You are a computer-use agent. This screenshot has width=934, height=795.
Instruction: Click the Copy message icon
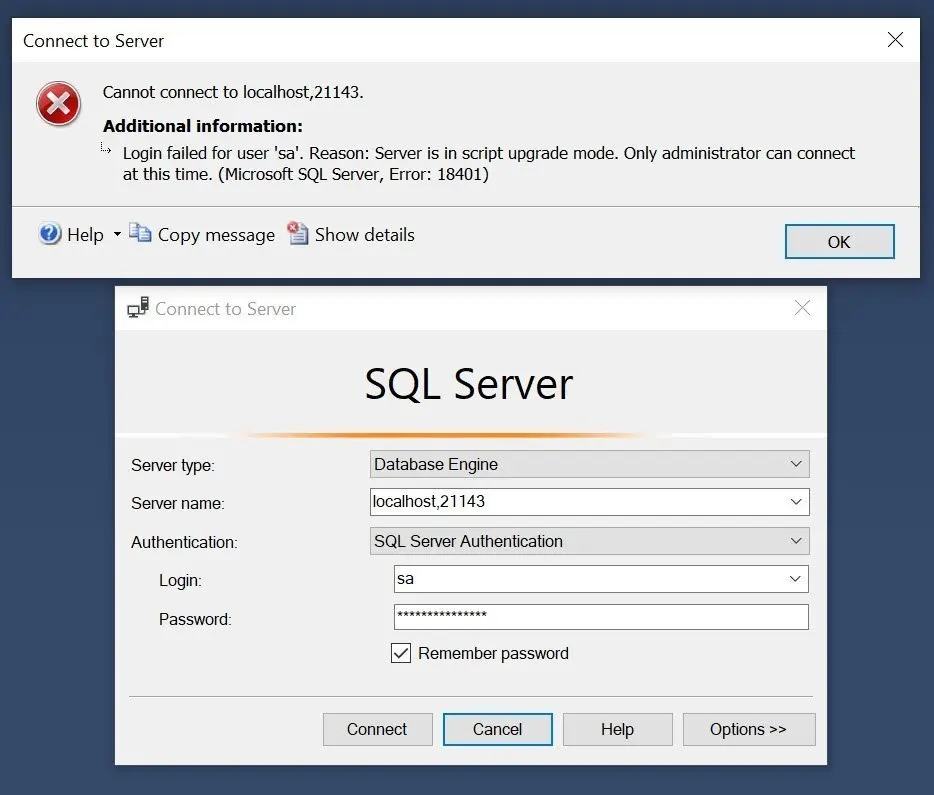tap(140, 233)
